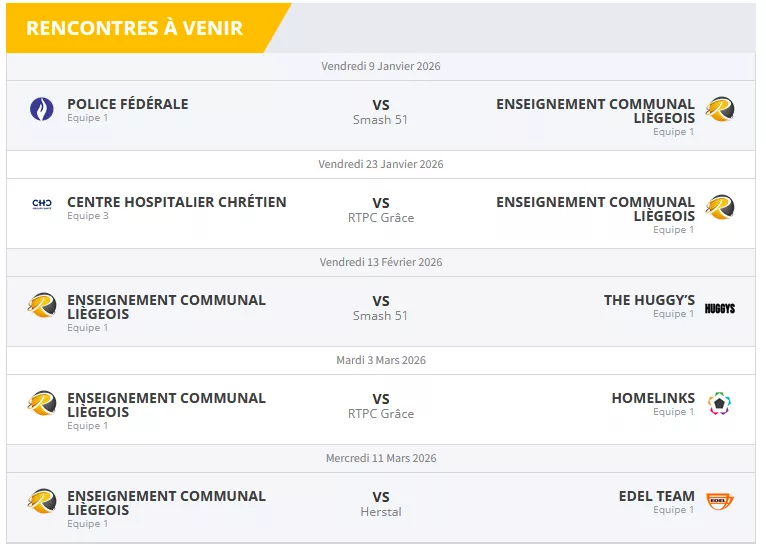Click Enseignement Communal logo in Homelinks match

[42, 404]
